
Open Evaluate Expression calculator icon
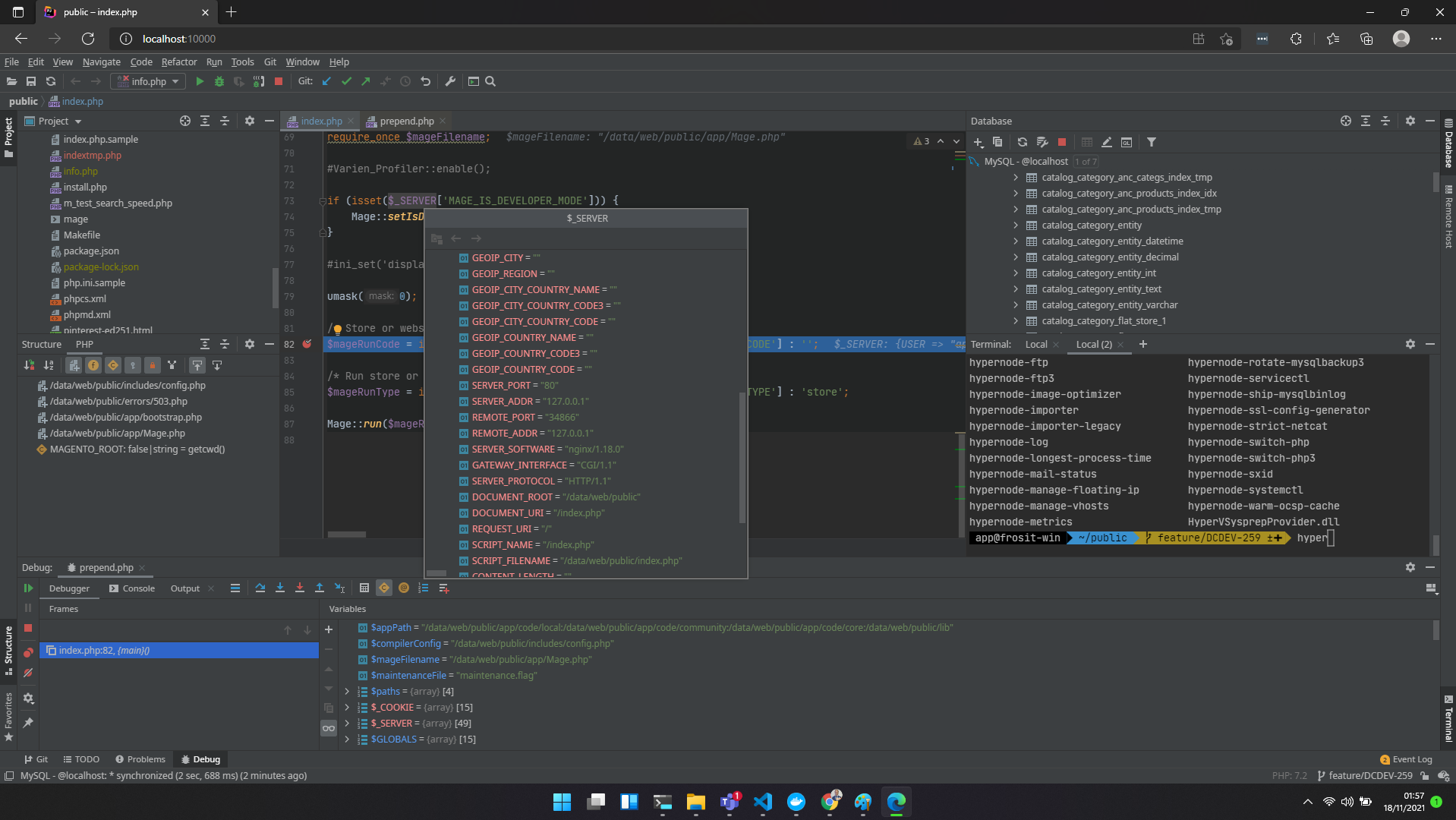pyautogui.click(x=364, y=588)
